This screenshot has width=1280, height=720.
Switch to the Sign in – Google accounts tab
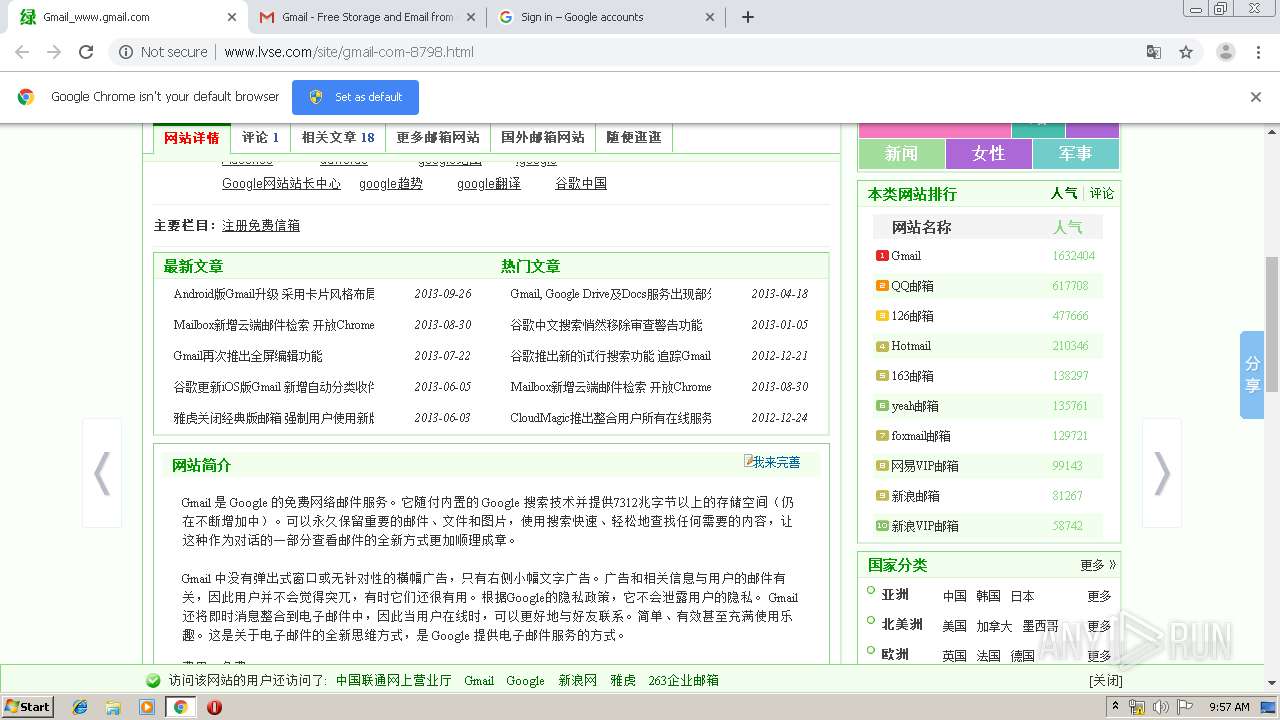(606, 17)
